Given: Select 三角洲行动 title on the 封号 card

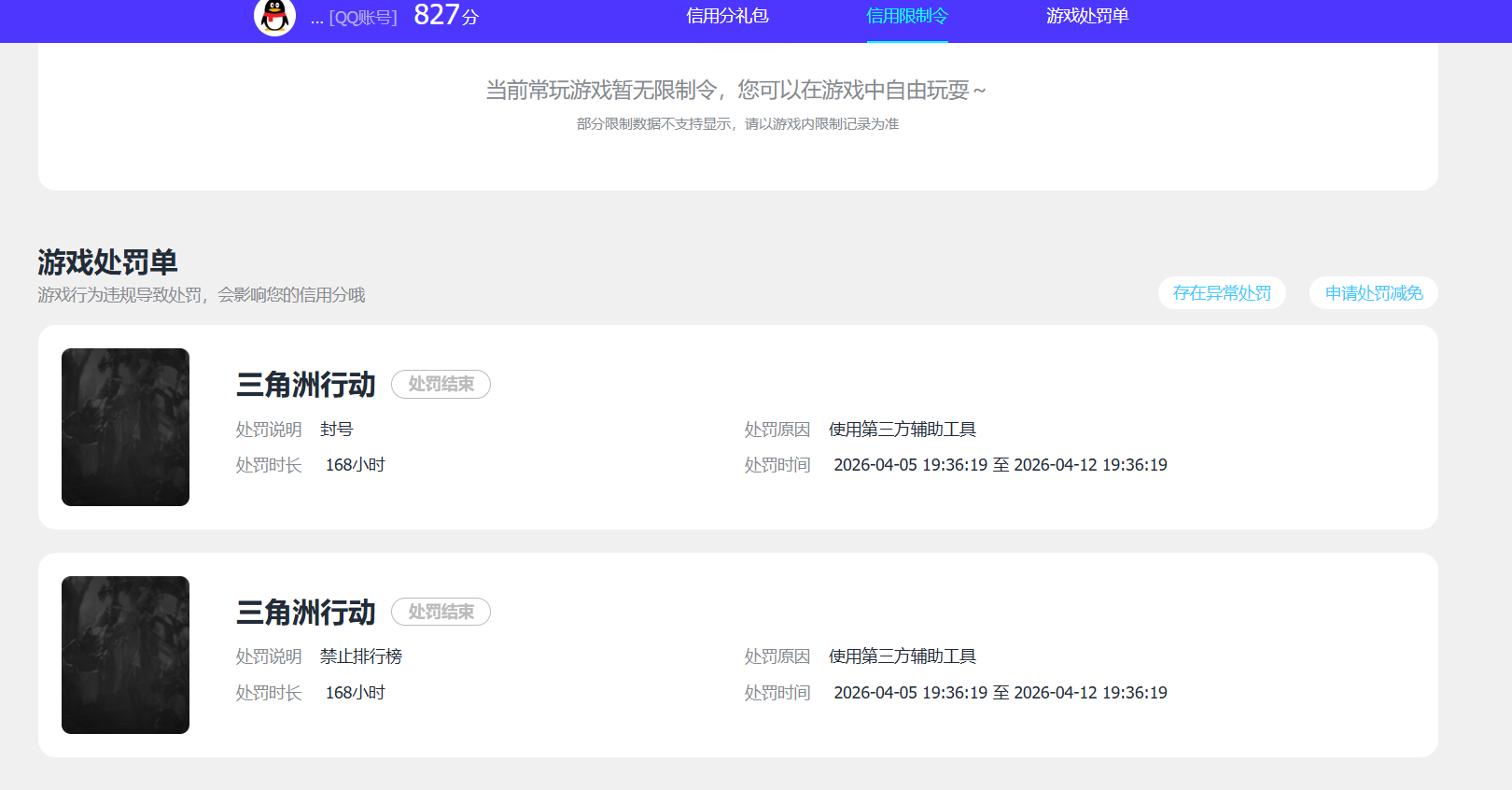Looking at the screenshot, I should pyautogui.click(x=306, y=384).
